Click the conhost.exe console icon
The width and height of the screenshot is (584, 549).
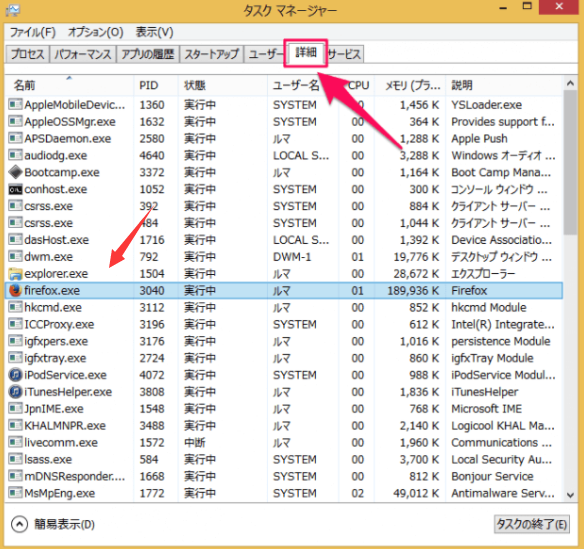[15, 189]
